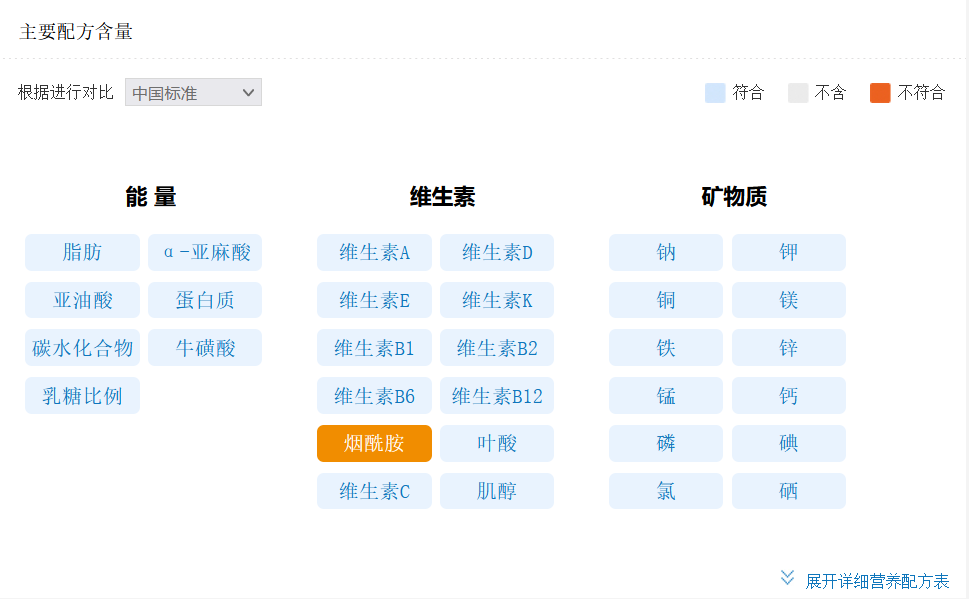Viewport: 969px width, 599px height.
Task: Click the 钠 mineral tag
Action: tap(666, 252)
